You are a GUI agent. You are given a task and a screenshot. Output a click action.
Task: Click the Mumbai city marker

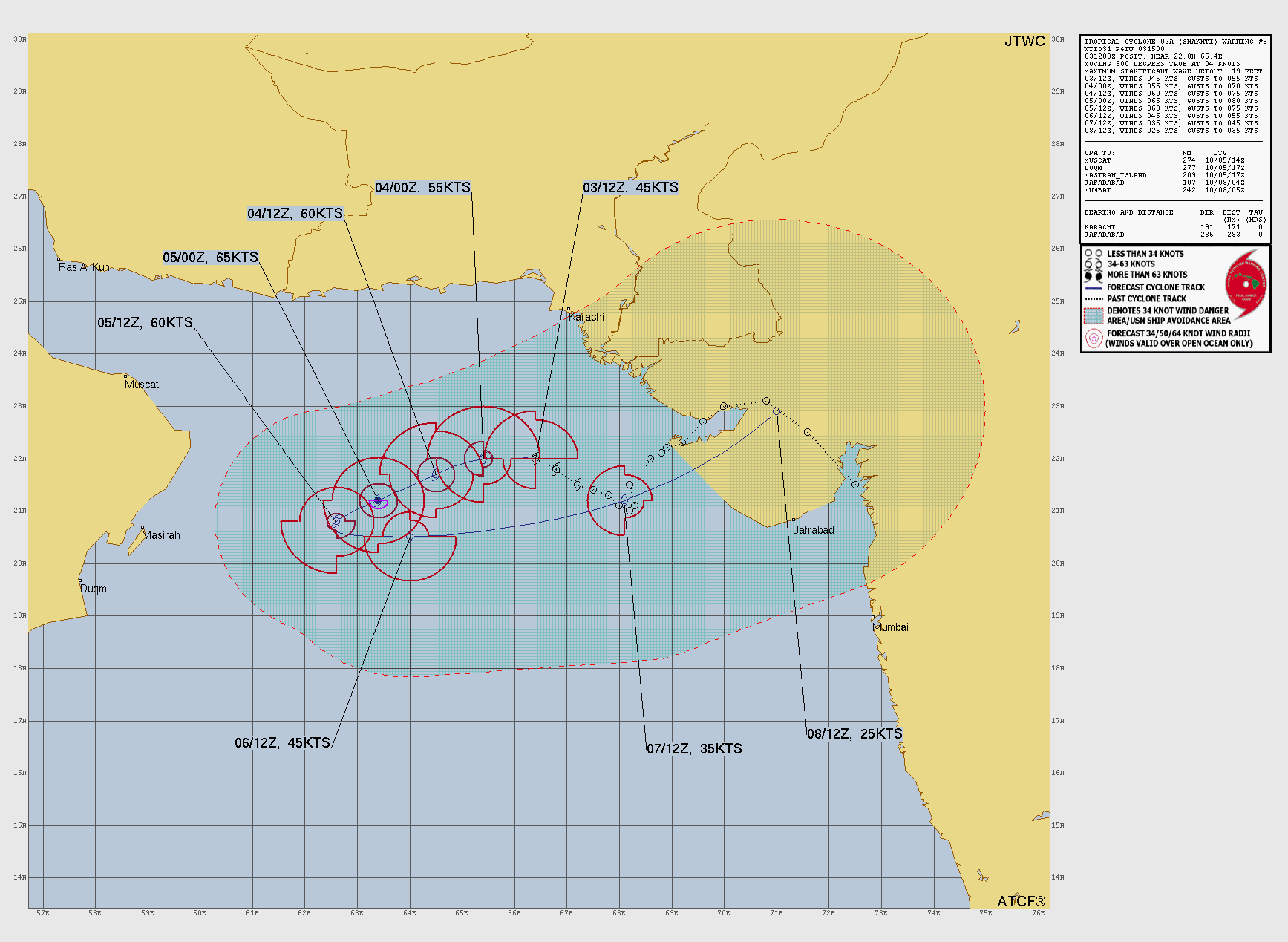873,618
